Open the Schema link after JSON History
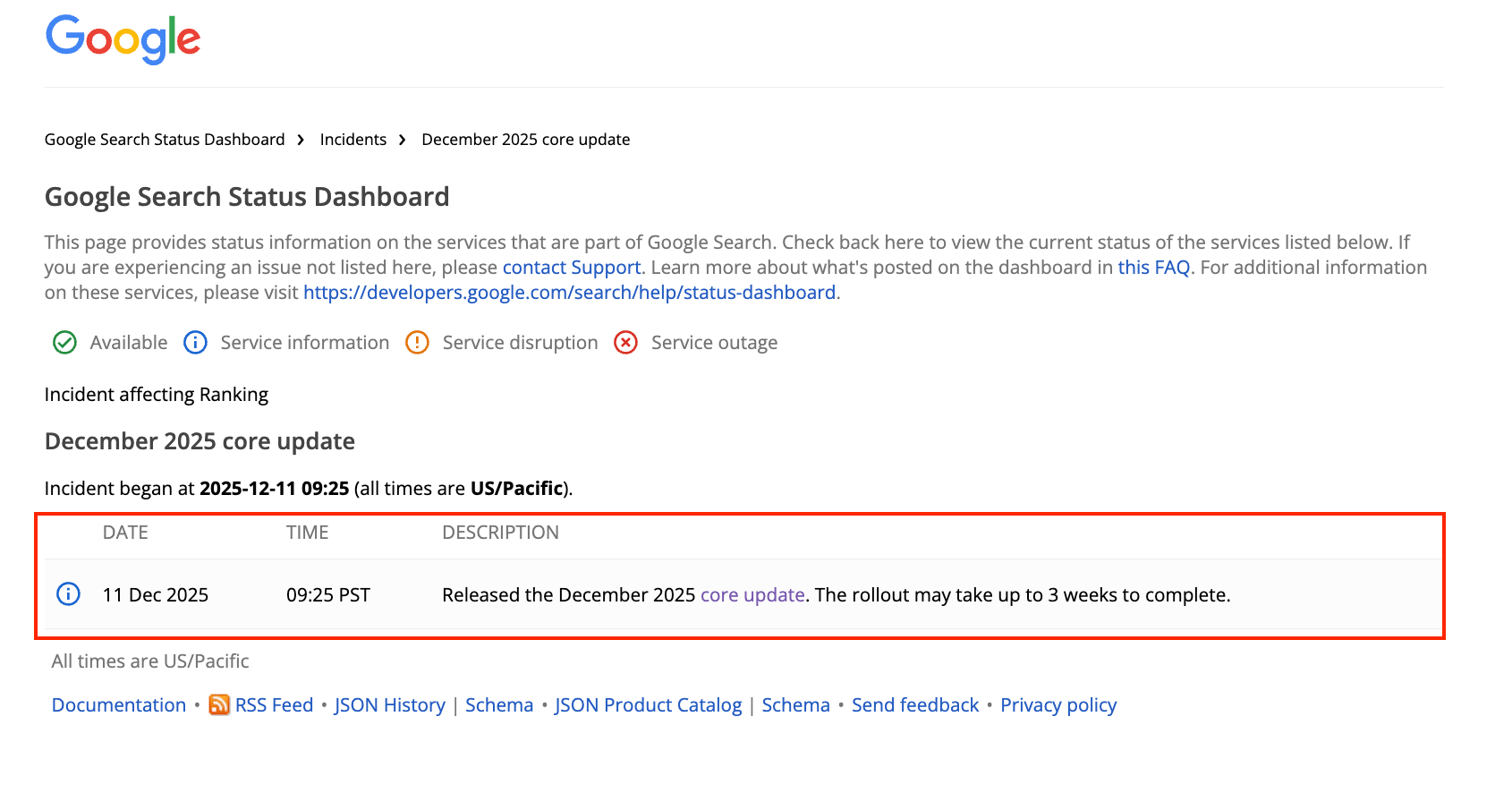Screen dimensions: 1512x802 click(x=499, y=705)
